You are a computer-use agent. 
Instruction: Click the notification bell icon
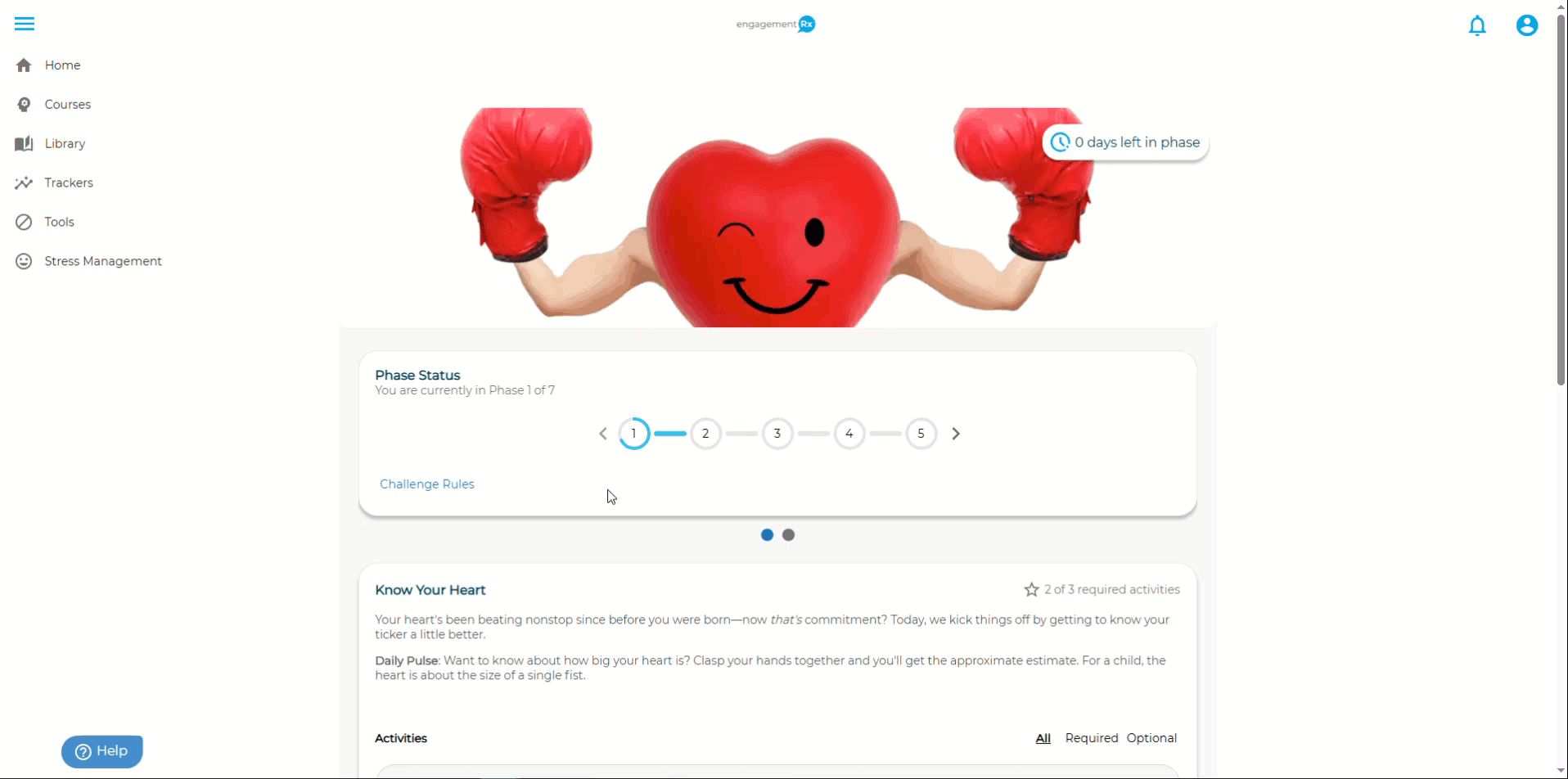click(1477, 25)
